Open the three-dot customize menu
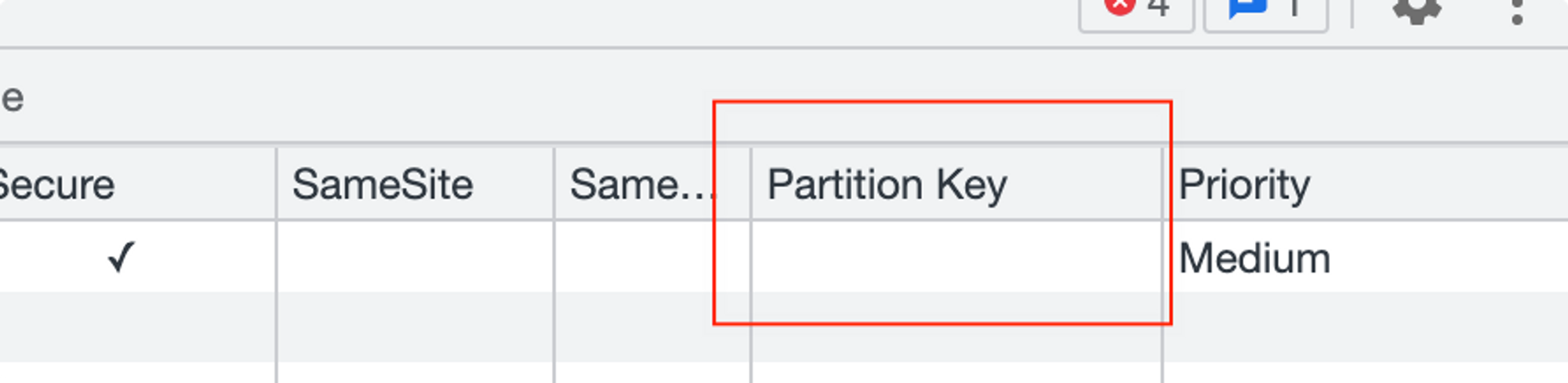Screen dimensions: 1568x383 coord(1517,11)
